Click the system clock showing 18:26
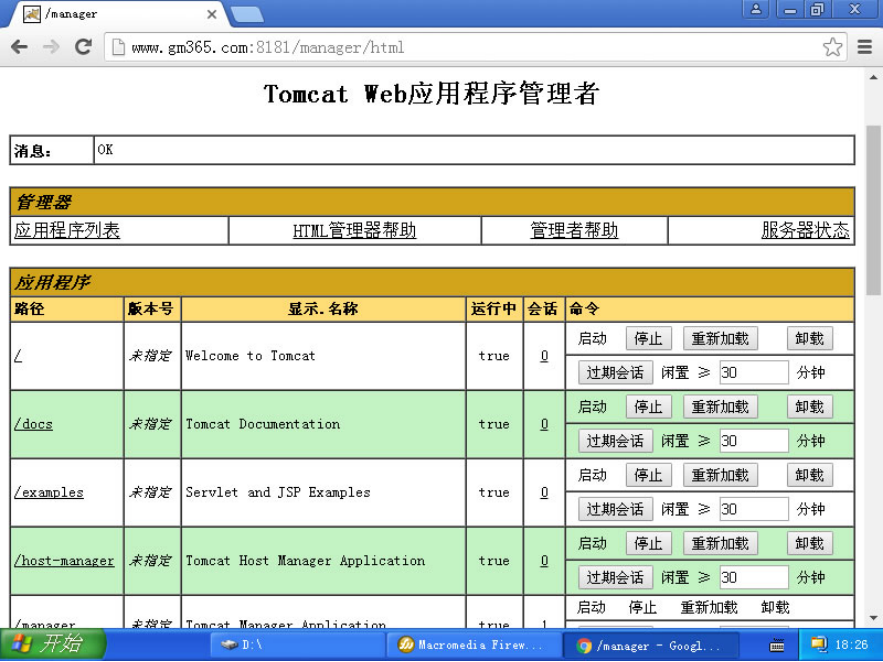This screenshot has height=662, width=883. (x=851, y=645)
